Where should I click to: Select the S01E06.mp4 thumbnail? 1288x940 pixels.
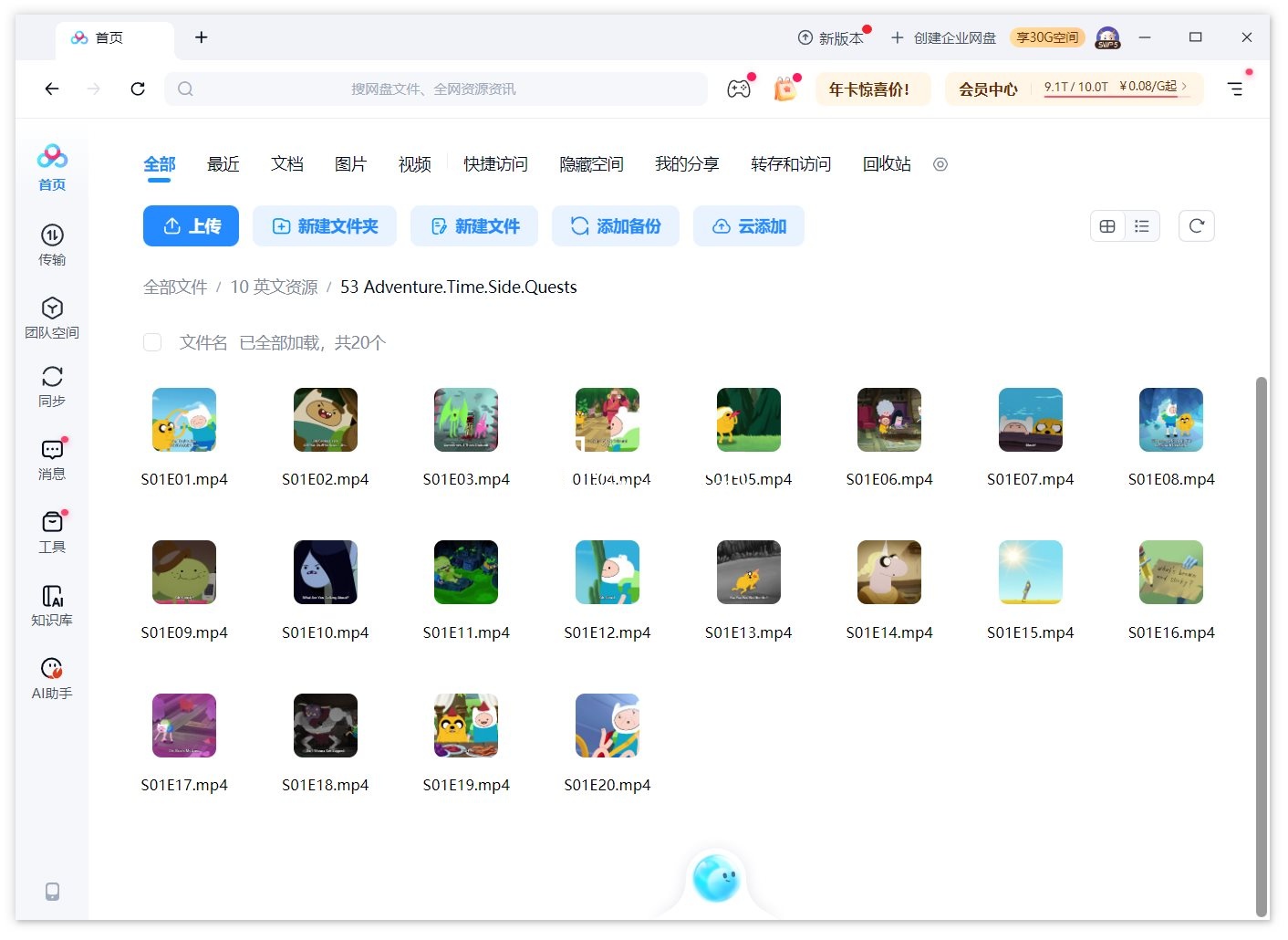(889, 420)
